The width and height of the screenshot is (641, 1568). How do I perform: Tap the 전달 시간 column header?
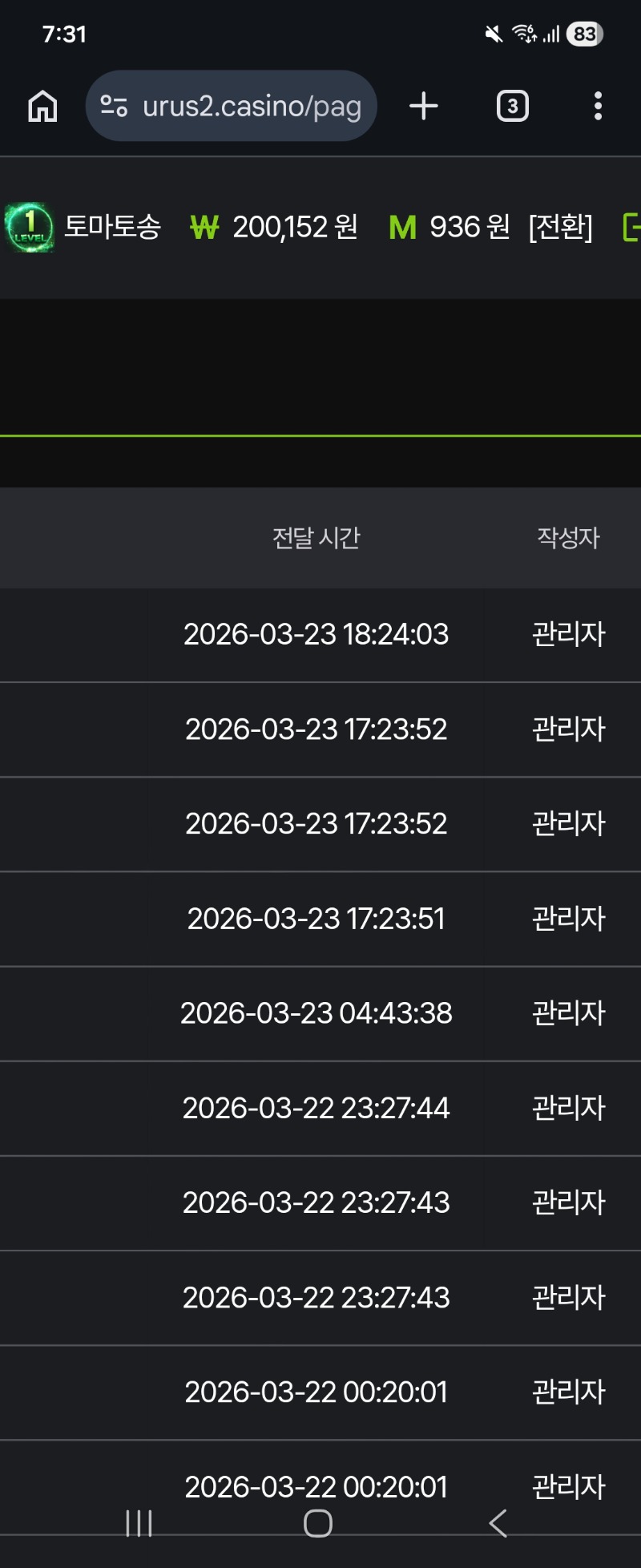click(x=316, y=538)
